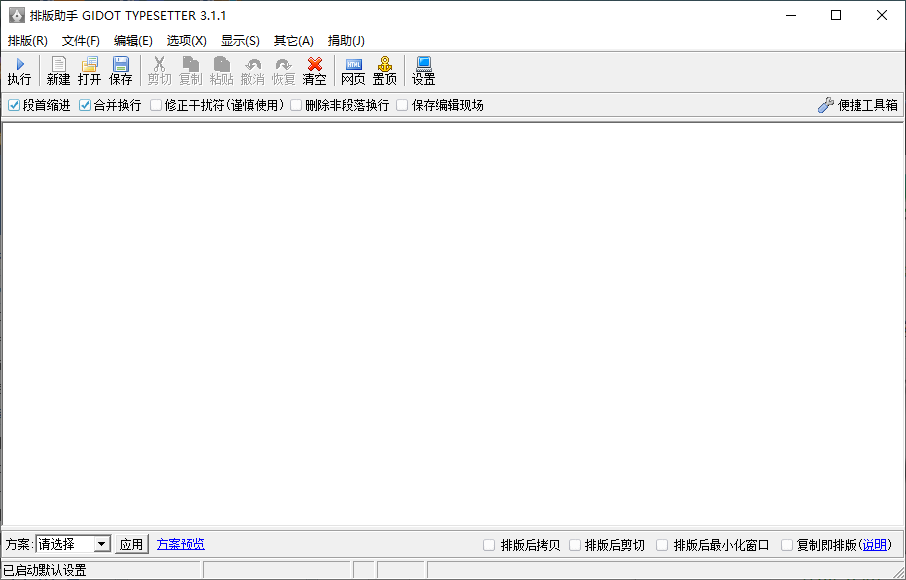Open the 选项(X) menu

click(x=187, y=40)
